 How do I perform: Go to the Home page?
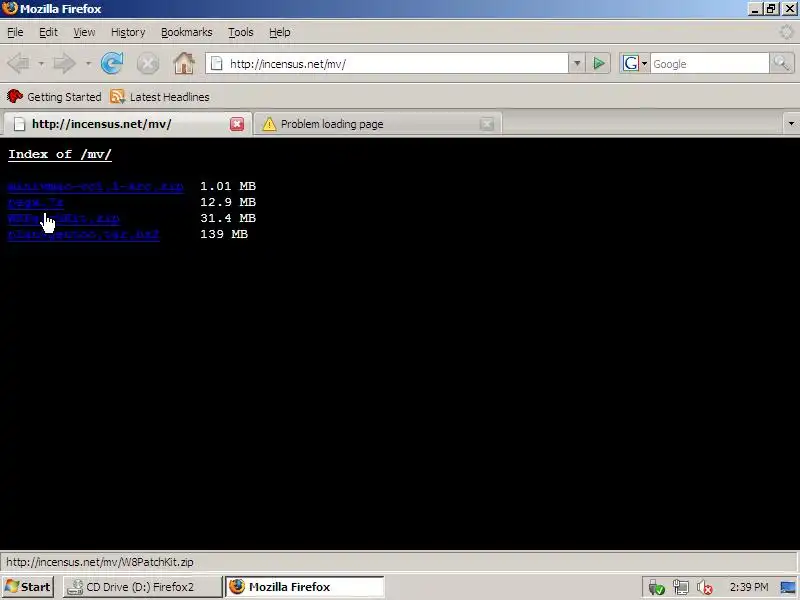[x=184, y=64]
